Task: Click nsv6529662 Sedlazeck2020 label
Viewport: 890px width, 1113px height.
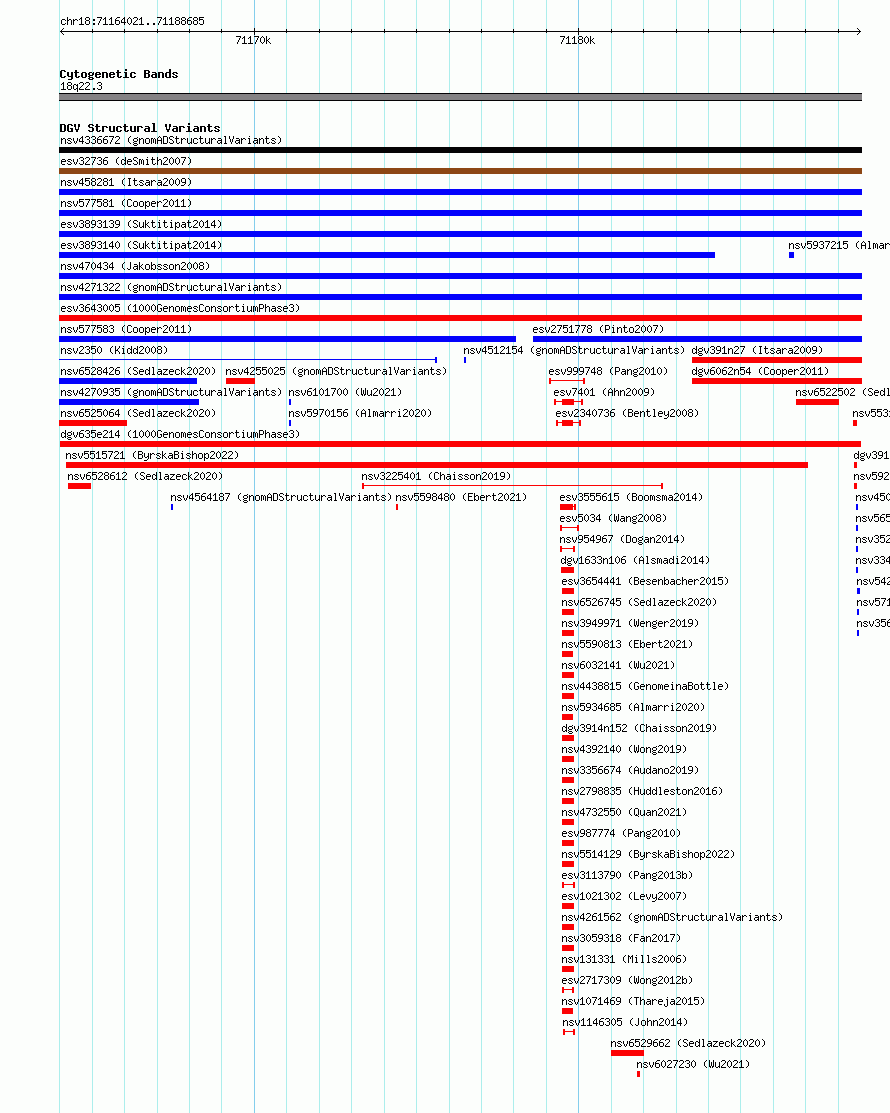Action: [x=688, y=1043]
